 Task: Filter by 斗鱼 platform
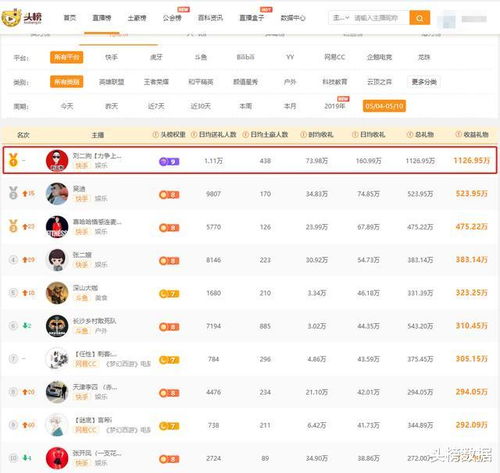201,57
